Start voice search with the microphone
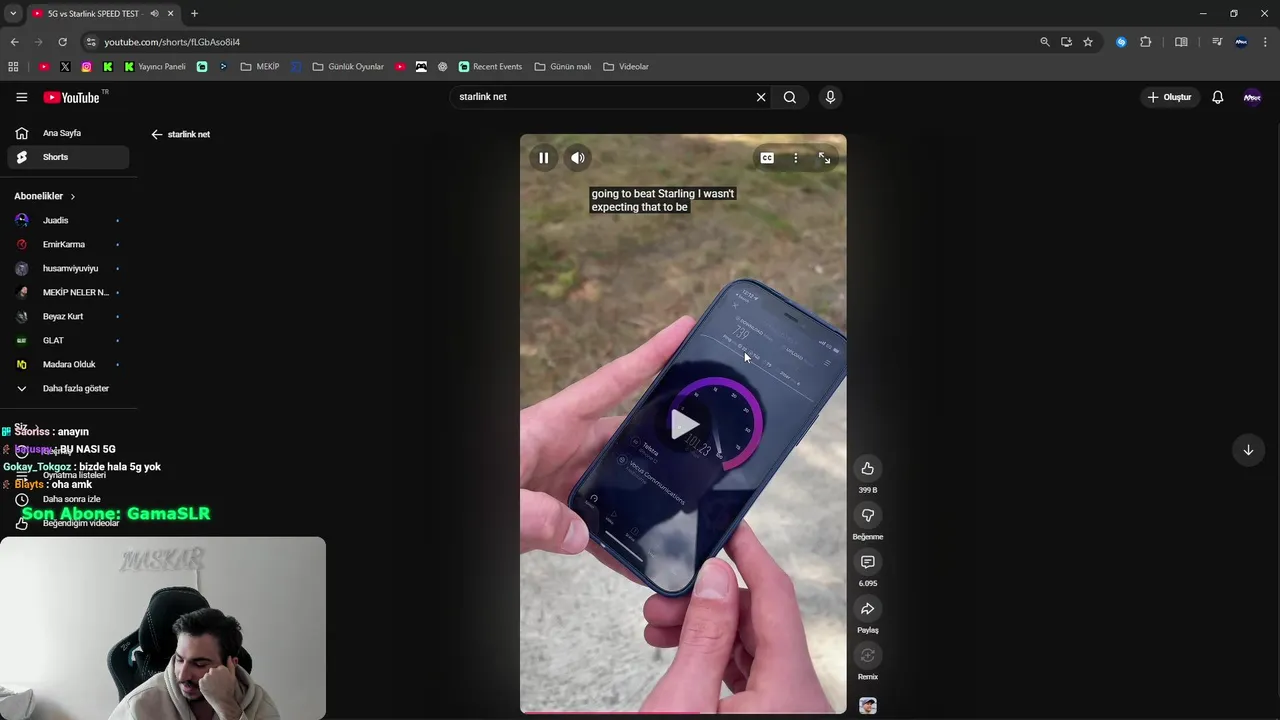Image resolution: width=1280 pixels, height=720 pixels. point(829,97)
